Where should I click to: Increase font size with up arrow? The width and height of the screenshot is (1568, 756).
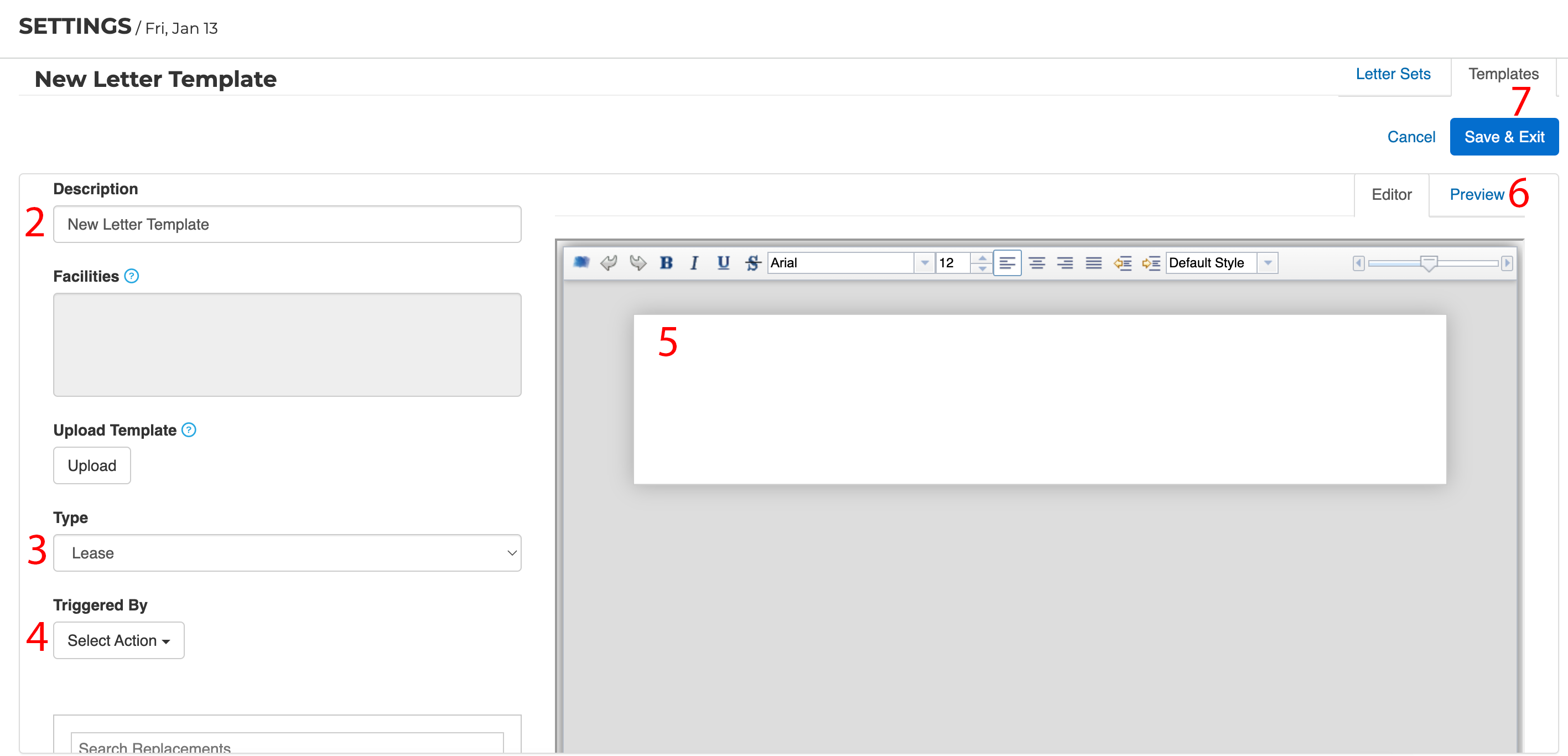click(x=982, y=258)
